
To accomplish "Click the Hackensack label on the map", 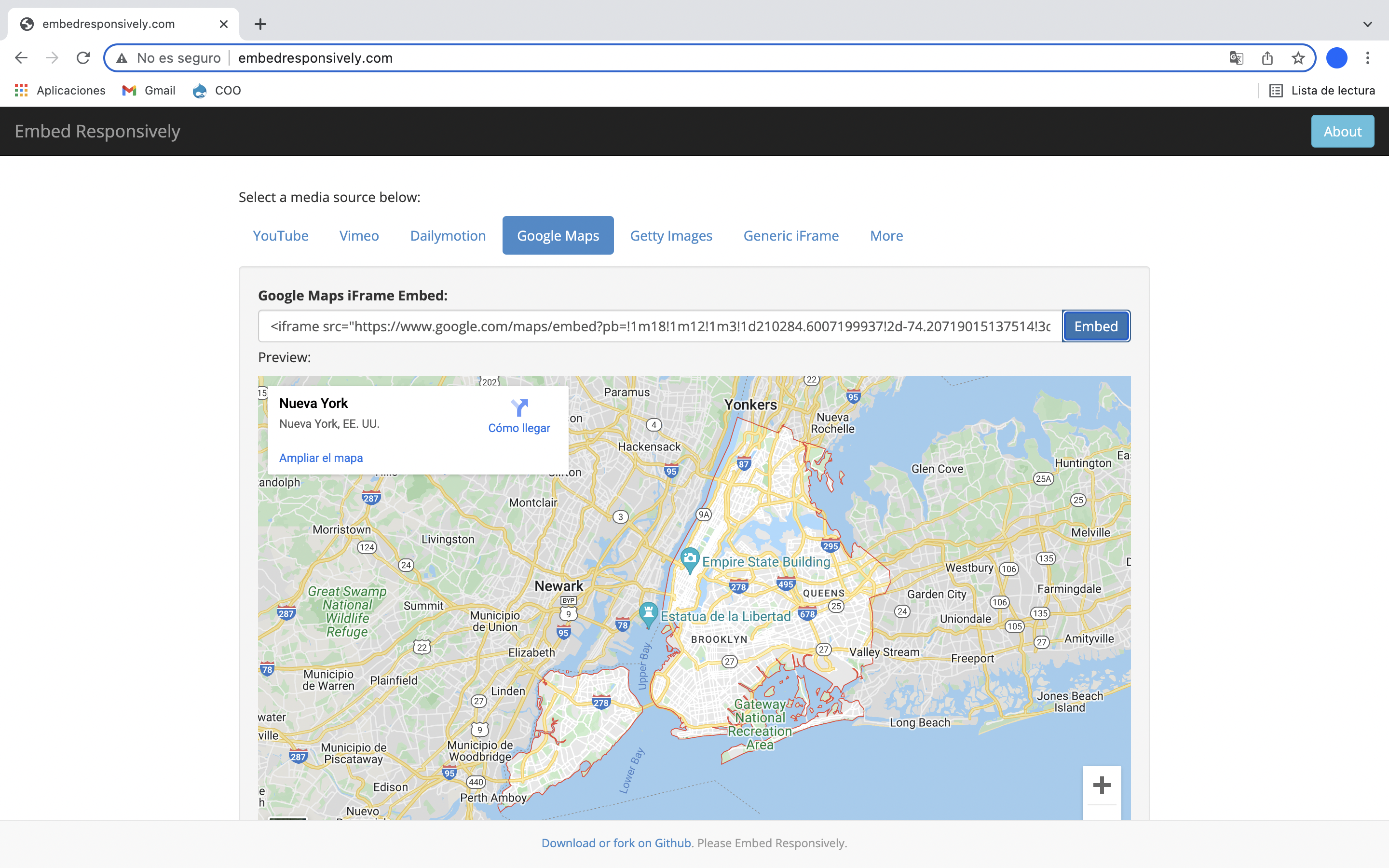I will 649,447.
